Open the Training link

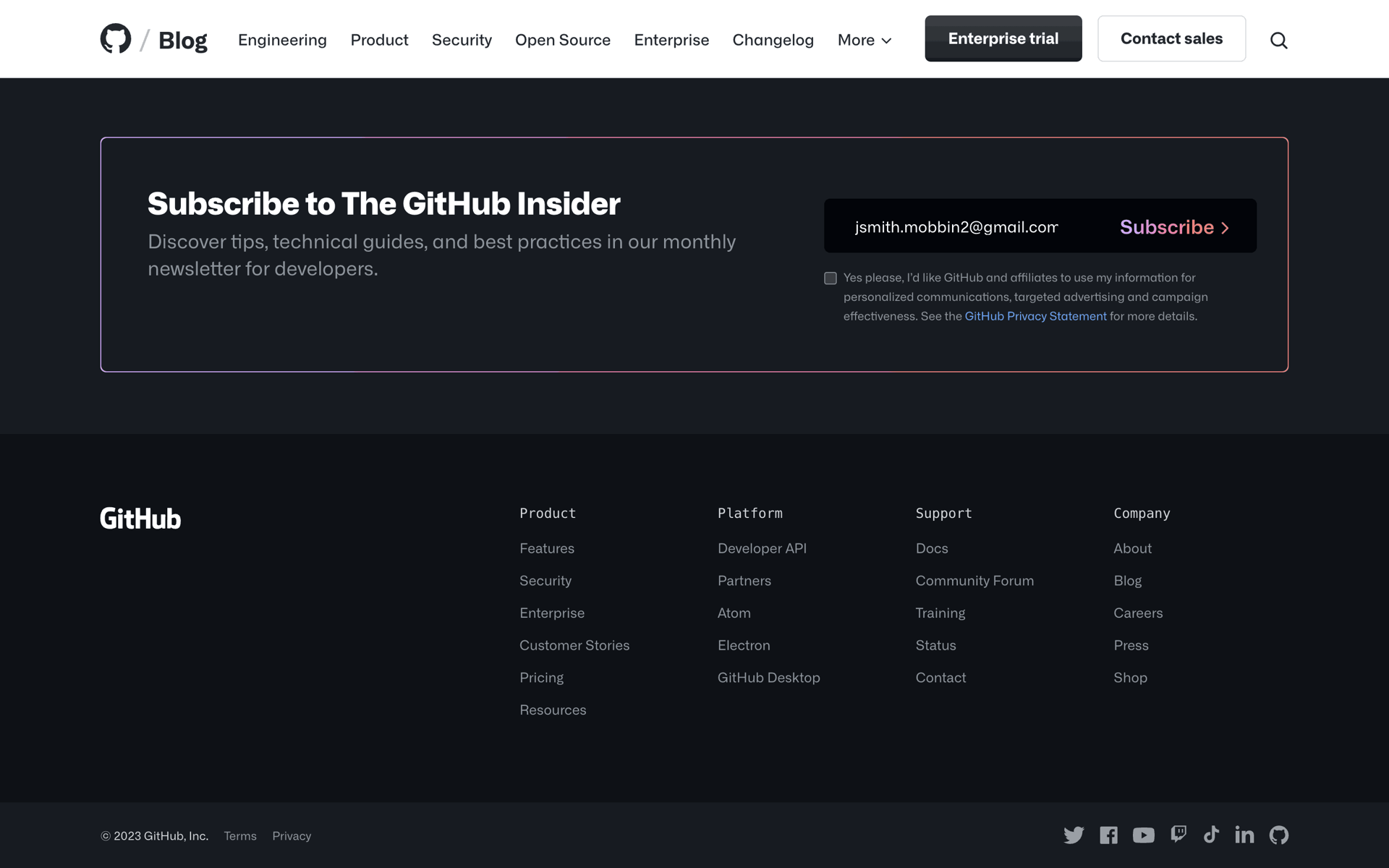[x=940, y=613]
